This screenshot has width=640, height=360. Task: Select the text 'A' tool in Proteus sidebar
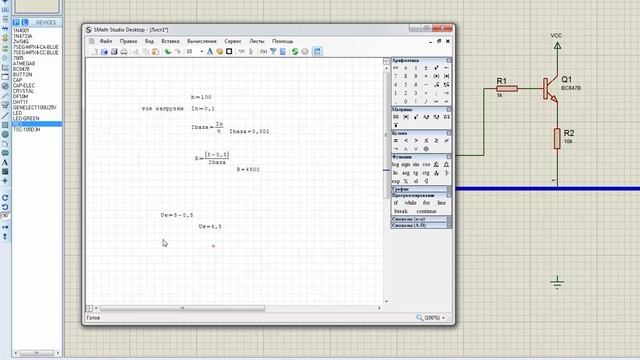point(5,162)
